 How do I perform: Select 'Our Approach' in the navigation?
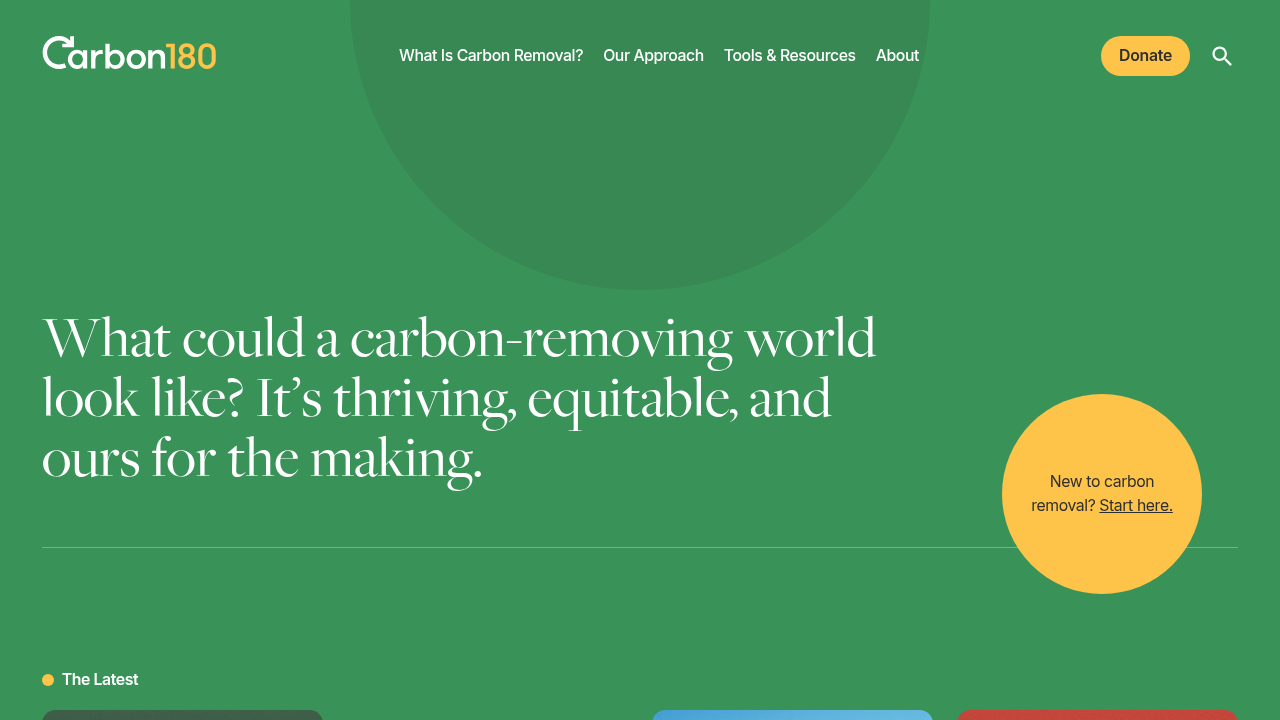pos(653,55)
